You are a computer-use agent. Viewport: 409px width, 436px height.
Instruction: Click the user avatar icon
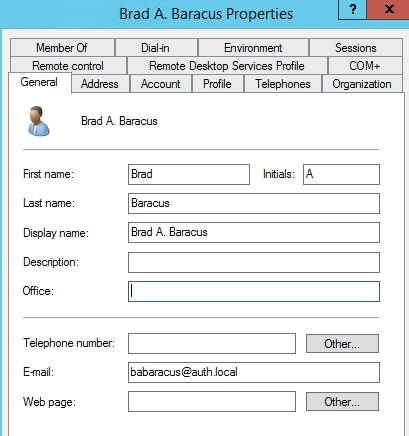(x=39, y=121)
